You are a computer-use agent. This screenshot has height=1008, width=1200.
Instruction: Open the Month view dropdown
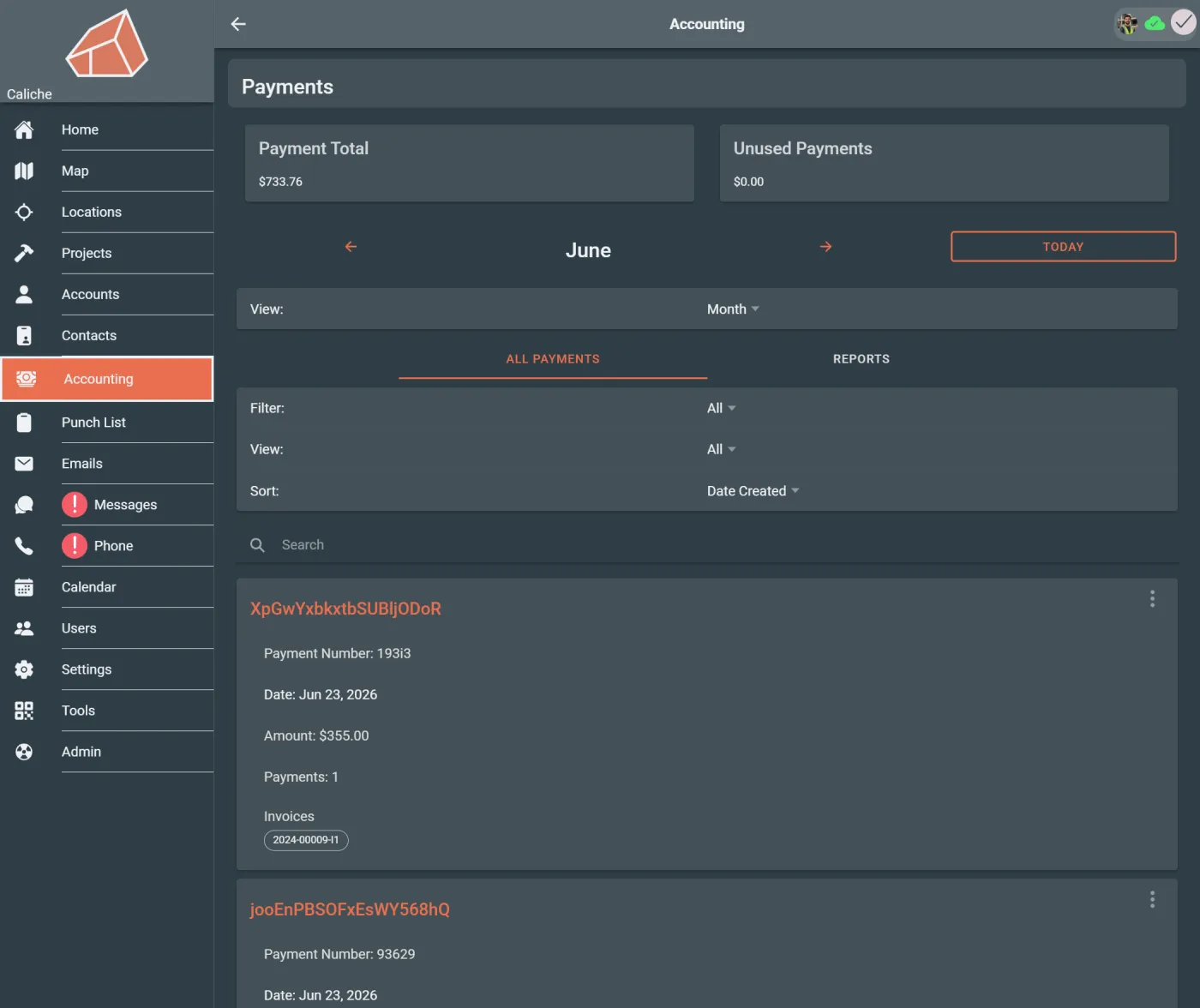pyautogui.click(x=733, y=309)
